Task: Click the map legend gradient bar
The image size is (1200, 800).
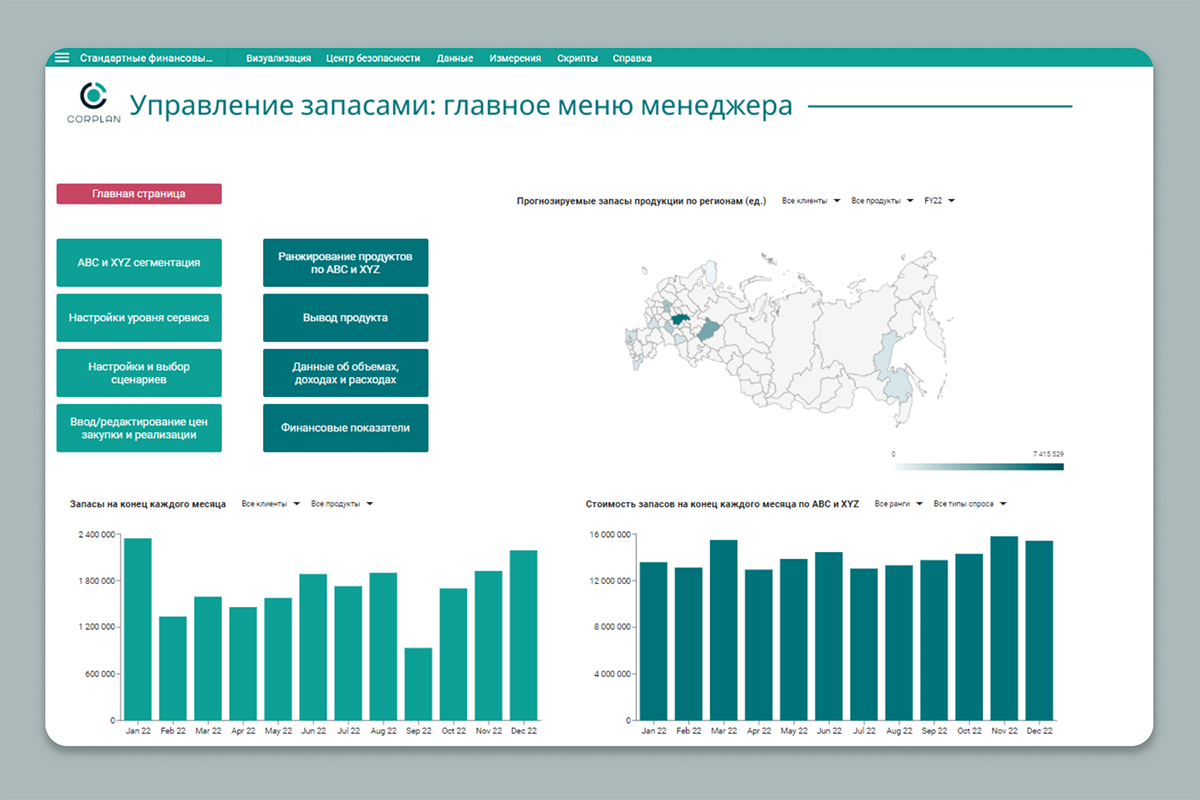Action: click(977, 466)
